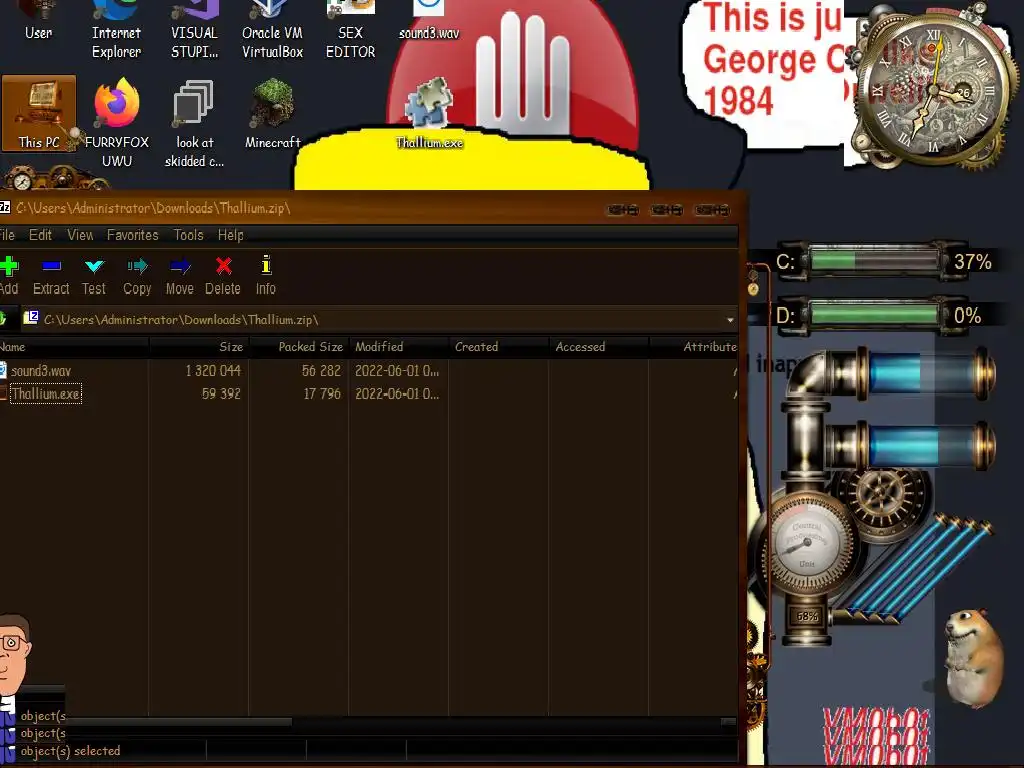Click the 7z icon in title bar

coord(5,208)
